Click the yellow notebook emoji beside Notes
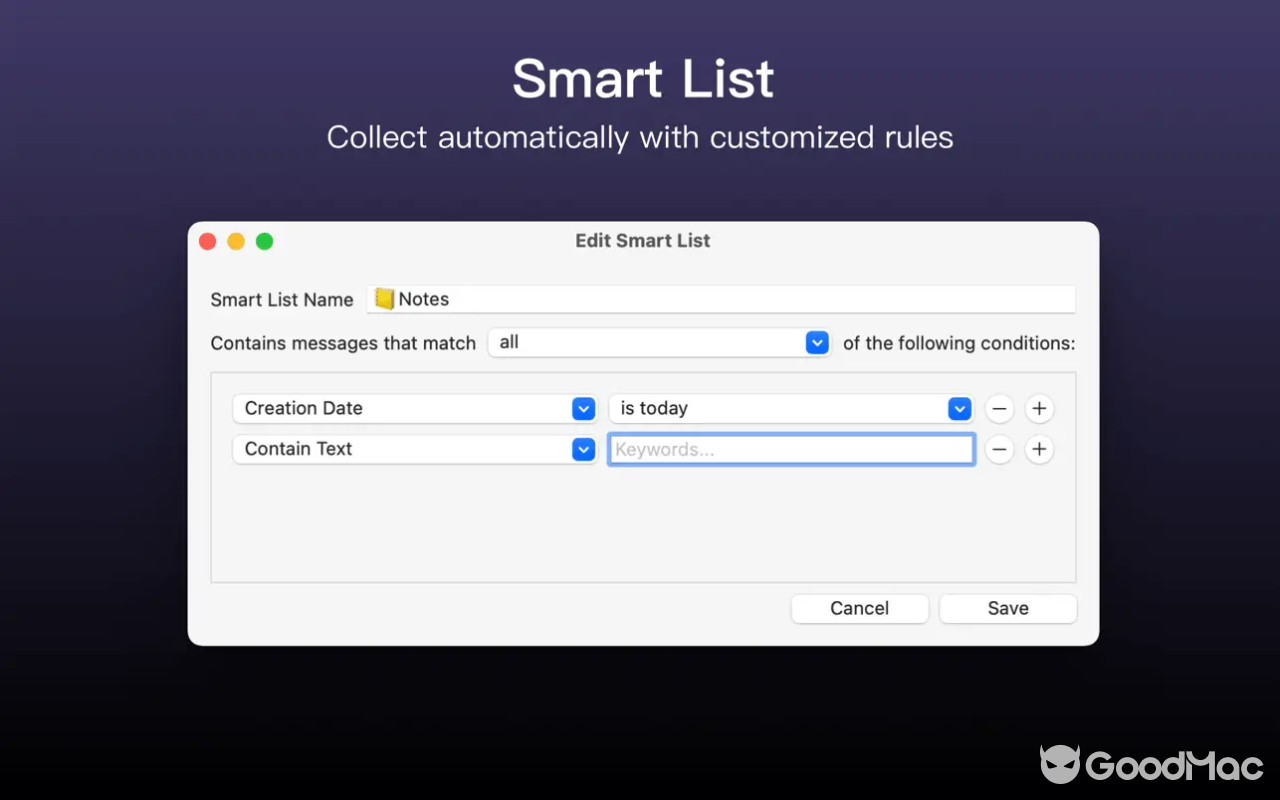Screen dimensions: 1280x800 (x=384, y=299)
